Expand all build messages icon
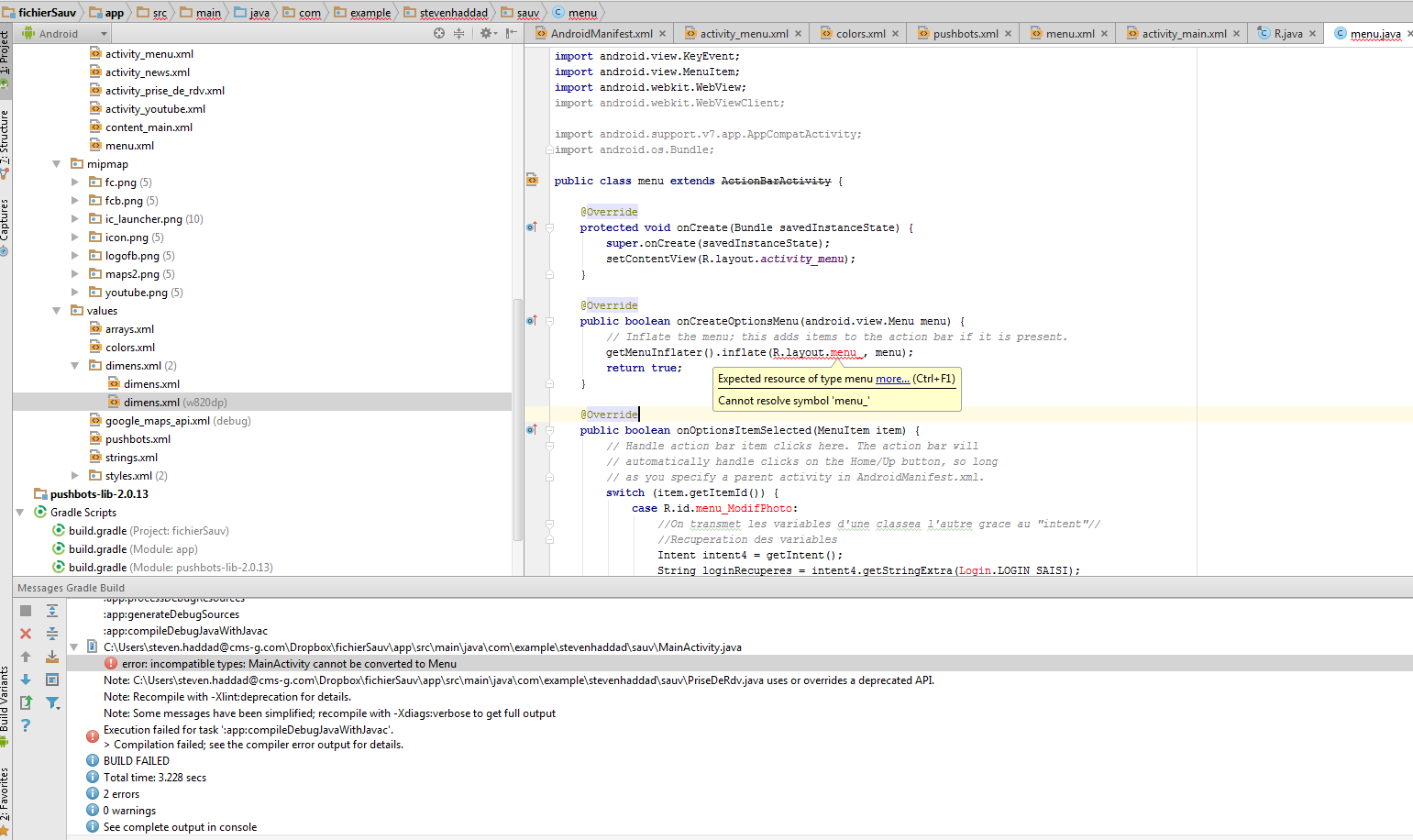The width and height of the screenshot is (1413, 840). click(52, 611)
